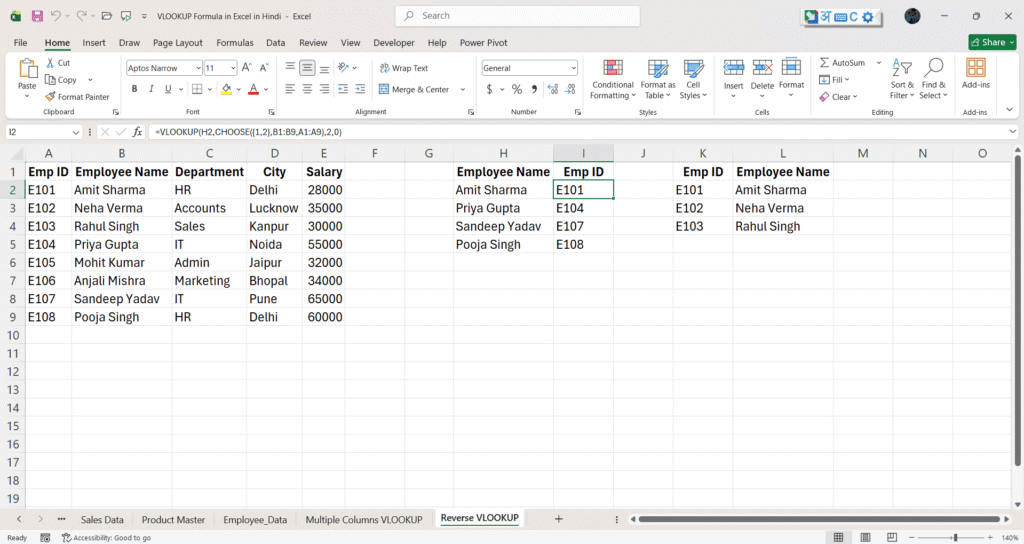Click the Center horizontal alignment icon
The image size is (1024, 544).
click(308, 89)
